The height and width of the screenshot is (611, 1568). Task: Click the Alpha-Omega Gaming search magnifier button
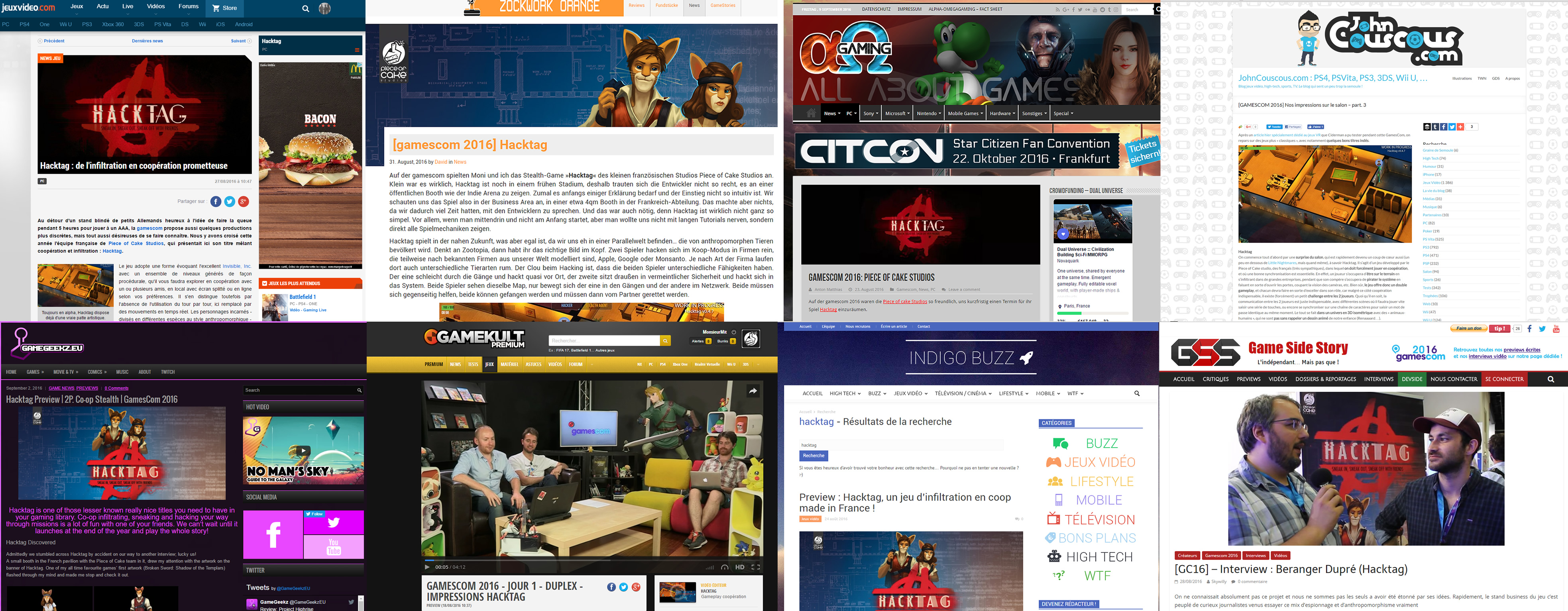click(1158, 9)
